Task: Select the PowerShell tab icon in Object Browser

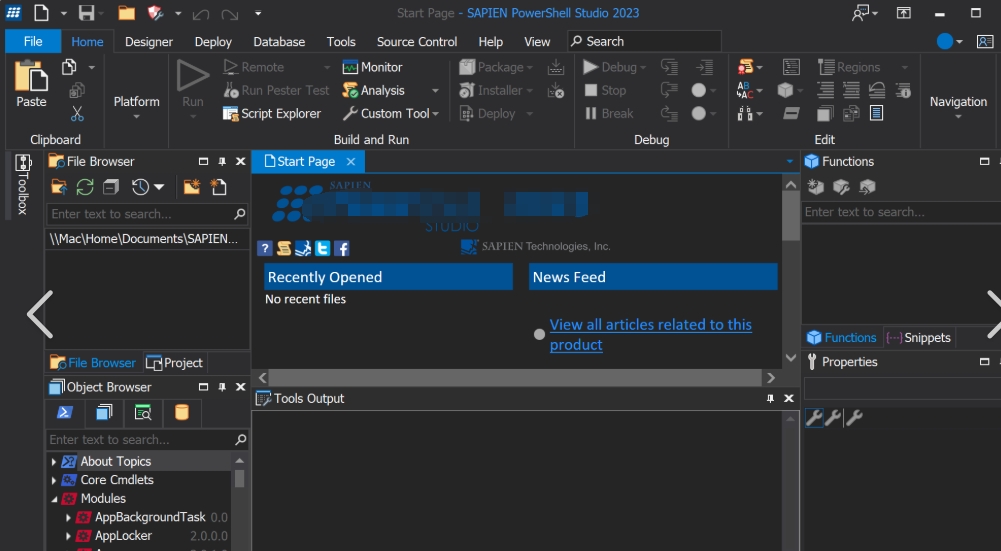Action: [64, 412]
